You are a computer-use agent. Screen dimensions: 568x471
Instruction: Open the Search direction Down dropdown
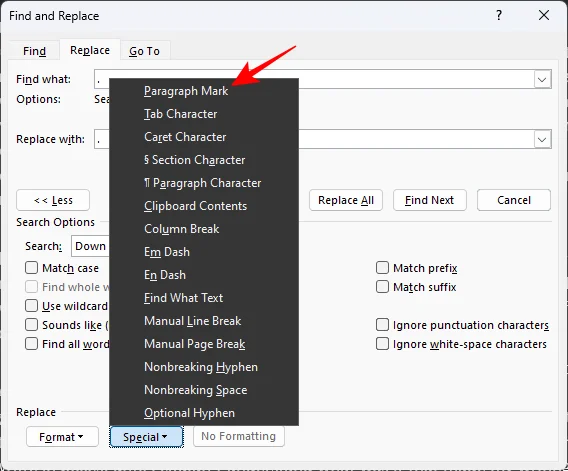tap(91, 246)
